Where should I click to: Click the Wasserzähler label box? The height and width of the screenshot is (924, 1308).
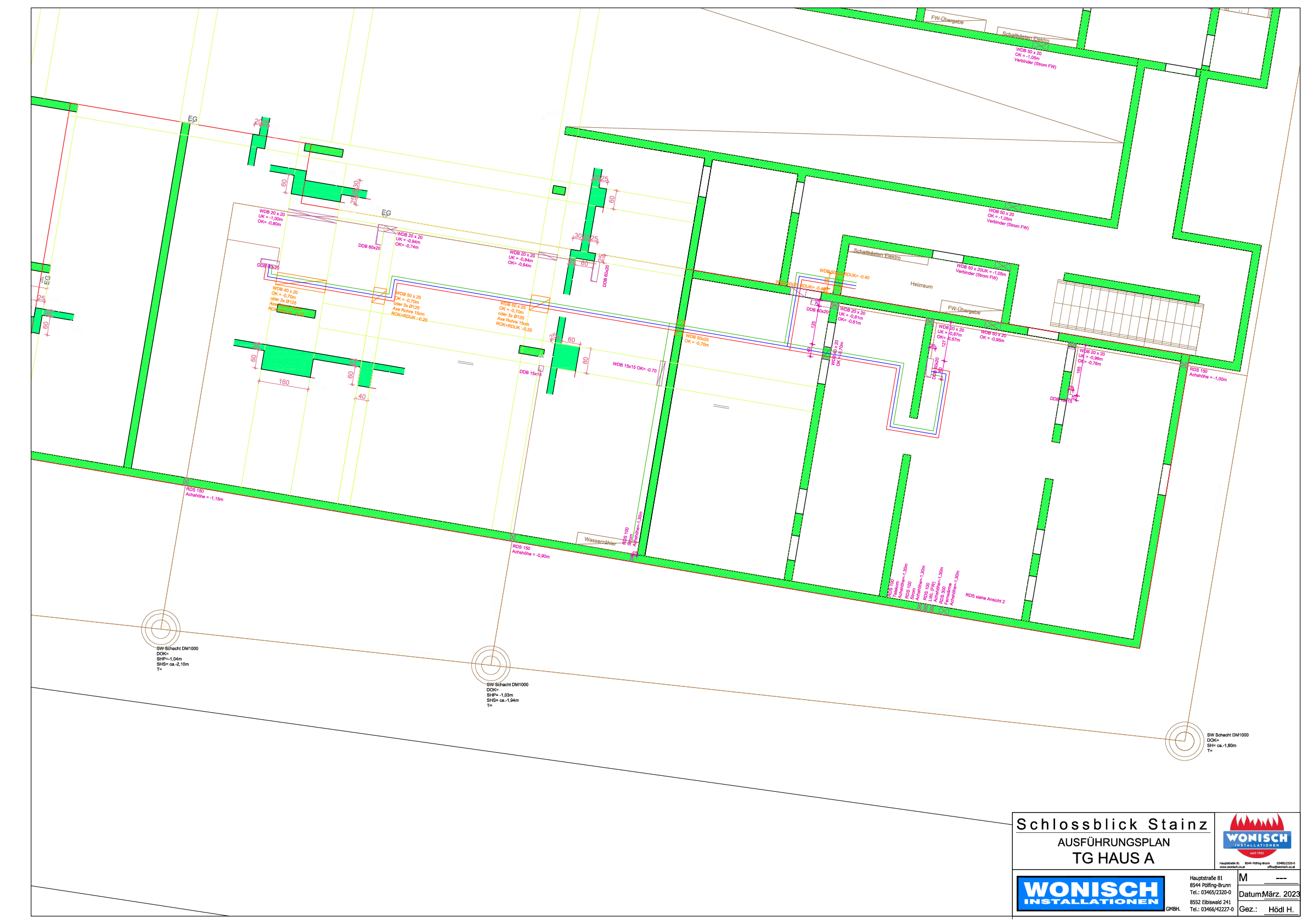pos(599,540)
